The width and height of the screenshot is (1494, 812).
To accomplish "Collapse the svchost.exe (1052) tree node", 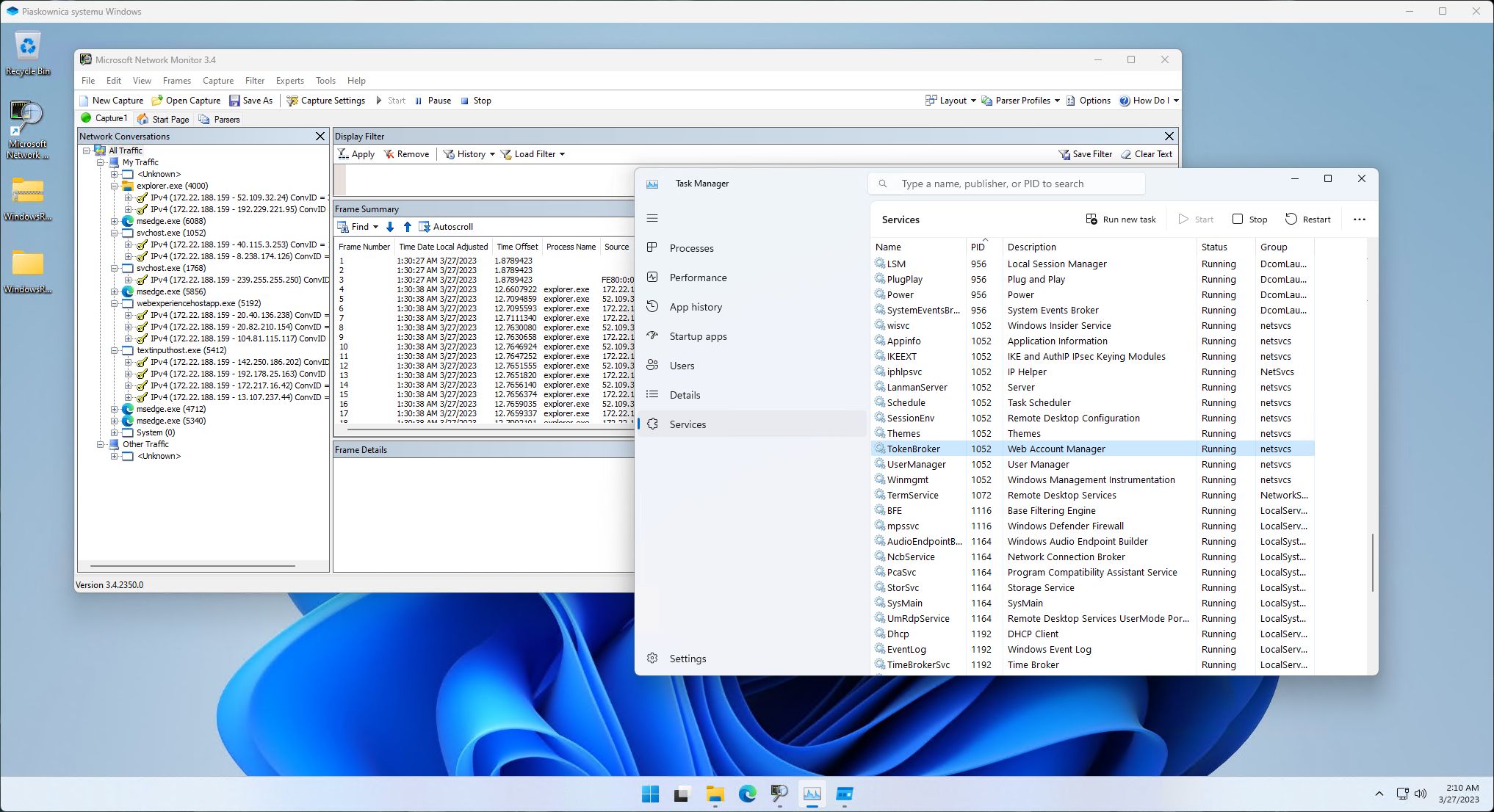I will tap(112, 233).
